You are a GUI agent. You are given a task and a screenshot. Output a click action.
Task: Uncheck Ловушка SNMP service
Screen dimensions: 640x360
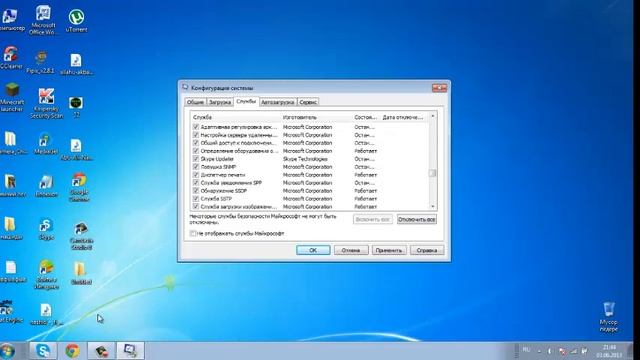point(196,167)
